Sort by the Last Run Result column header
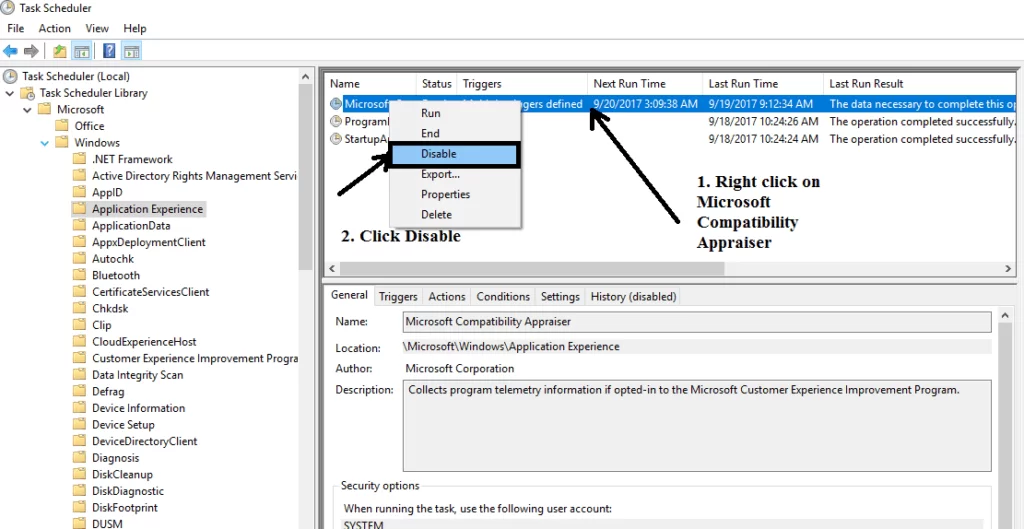Viewport: 1024px width, 529px height. 920,84
